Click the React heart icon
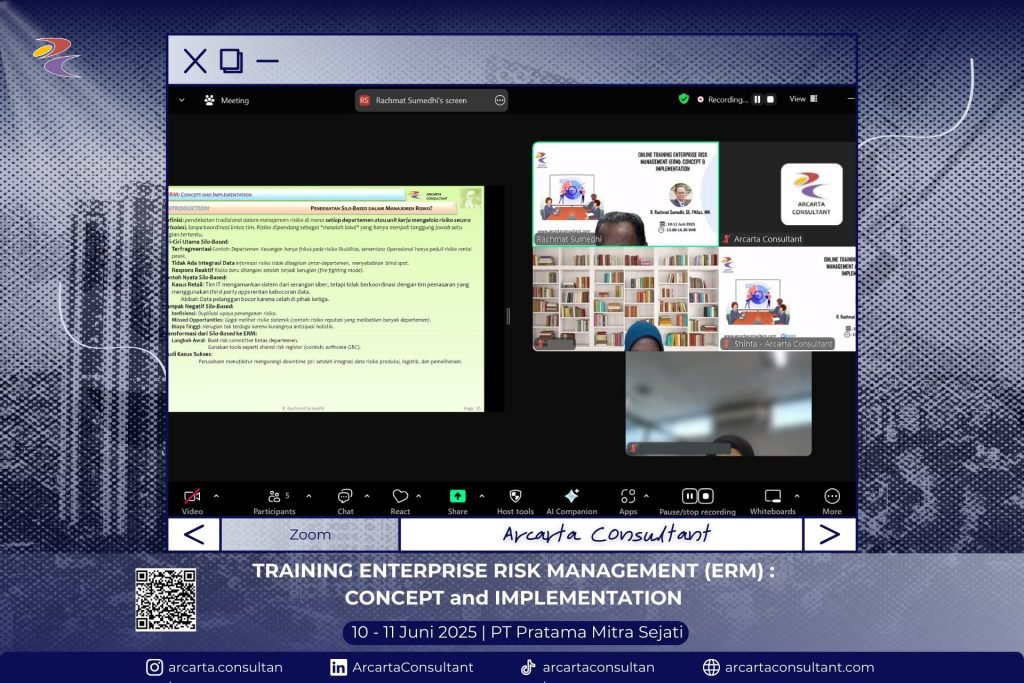 pos(400,497)
